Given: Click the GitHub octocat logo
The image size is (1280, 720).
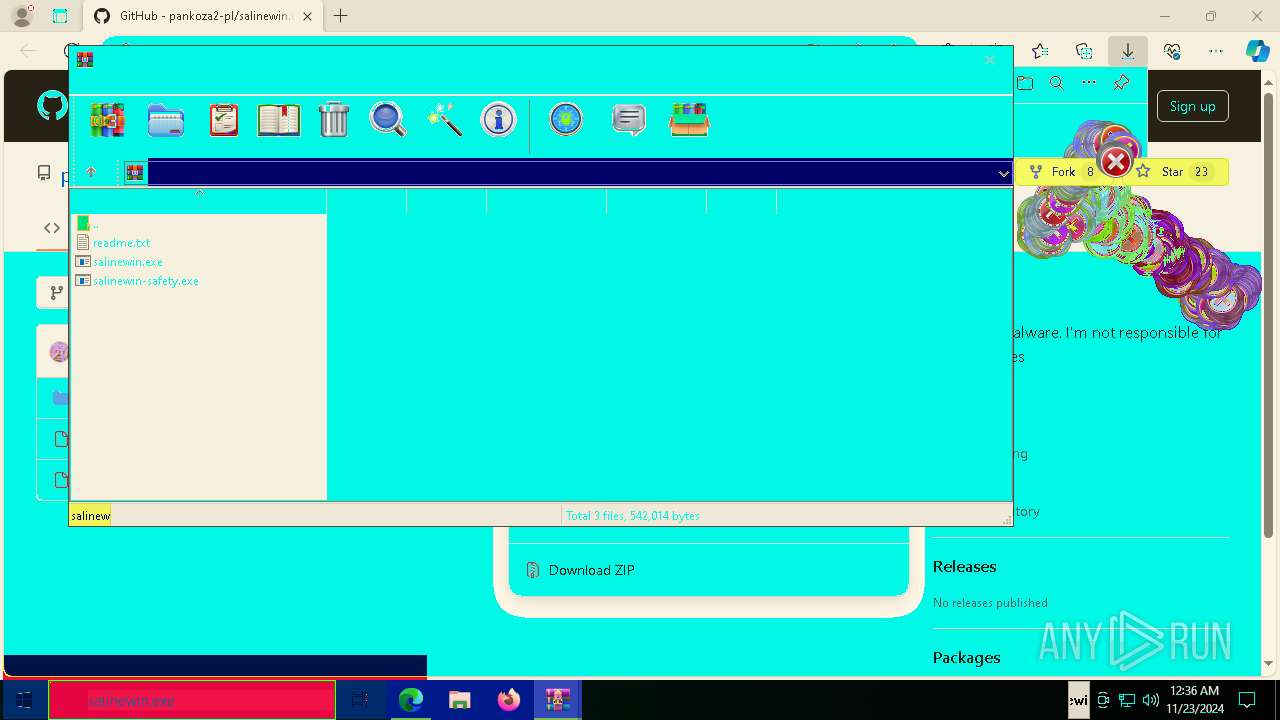Looking at the screenshot, I should pos(52,106).
